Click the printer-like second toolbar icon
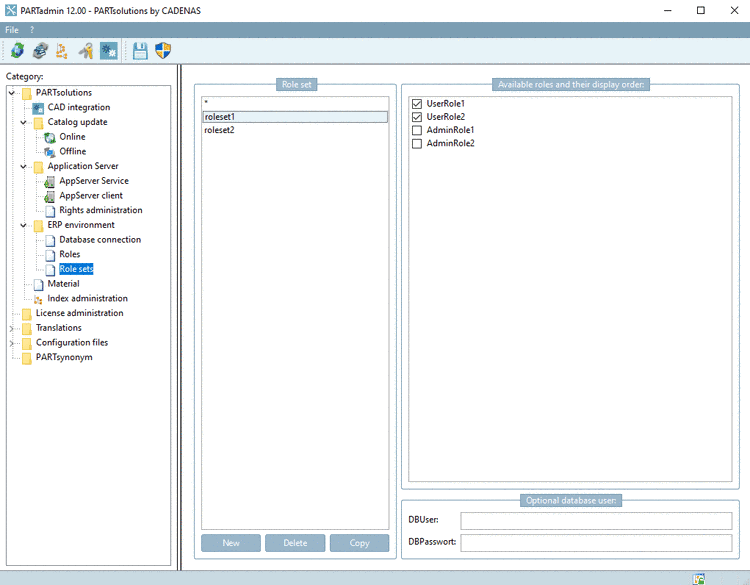Image resolution: width=750 pixels, height=585 pixels. [40, 50]
